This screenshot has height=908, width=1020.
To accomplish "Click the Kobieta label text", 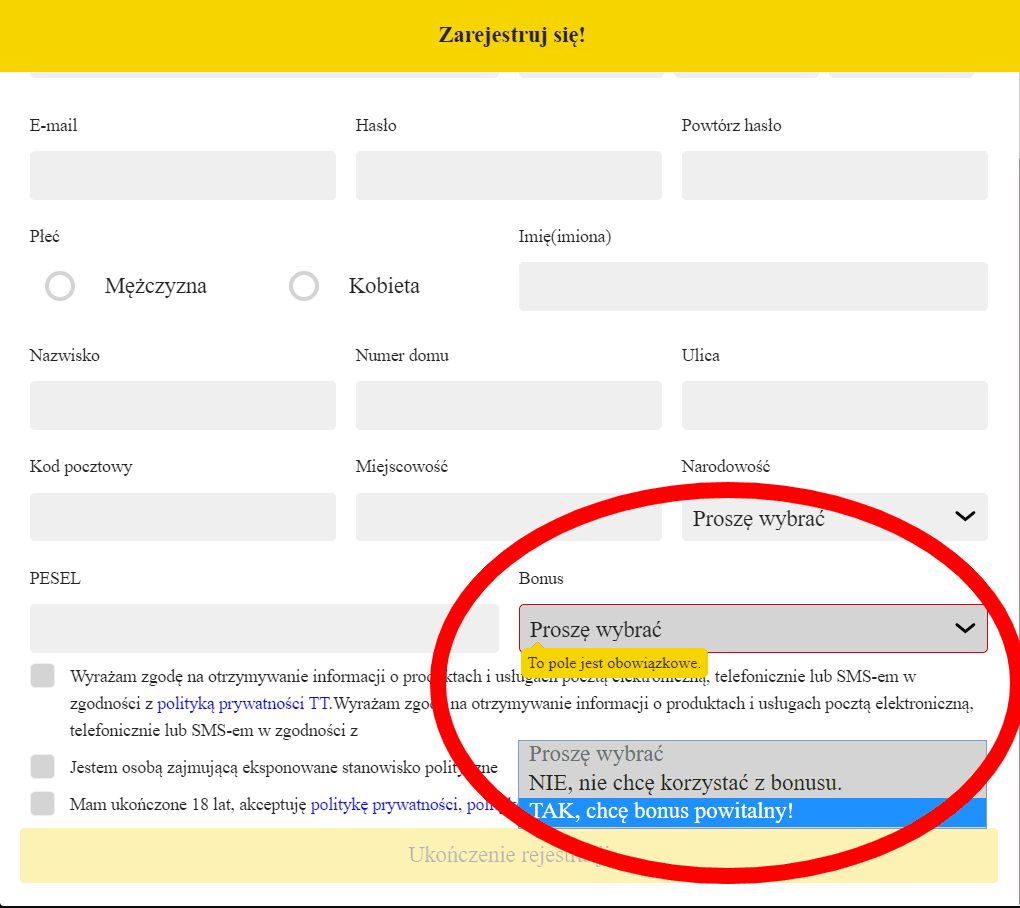I will (384, 286).
